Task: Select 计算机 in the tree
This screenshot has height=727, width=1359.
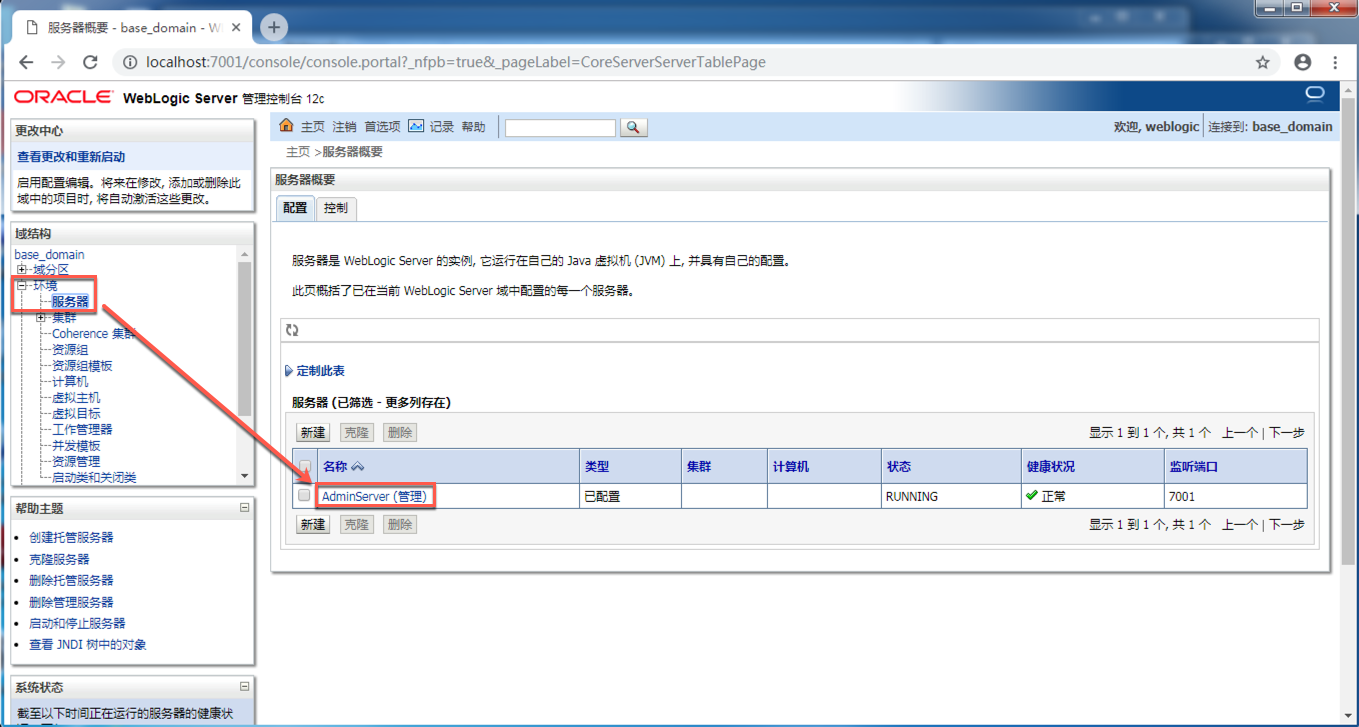Action: click(x=70, y=382)
